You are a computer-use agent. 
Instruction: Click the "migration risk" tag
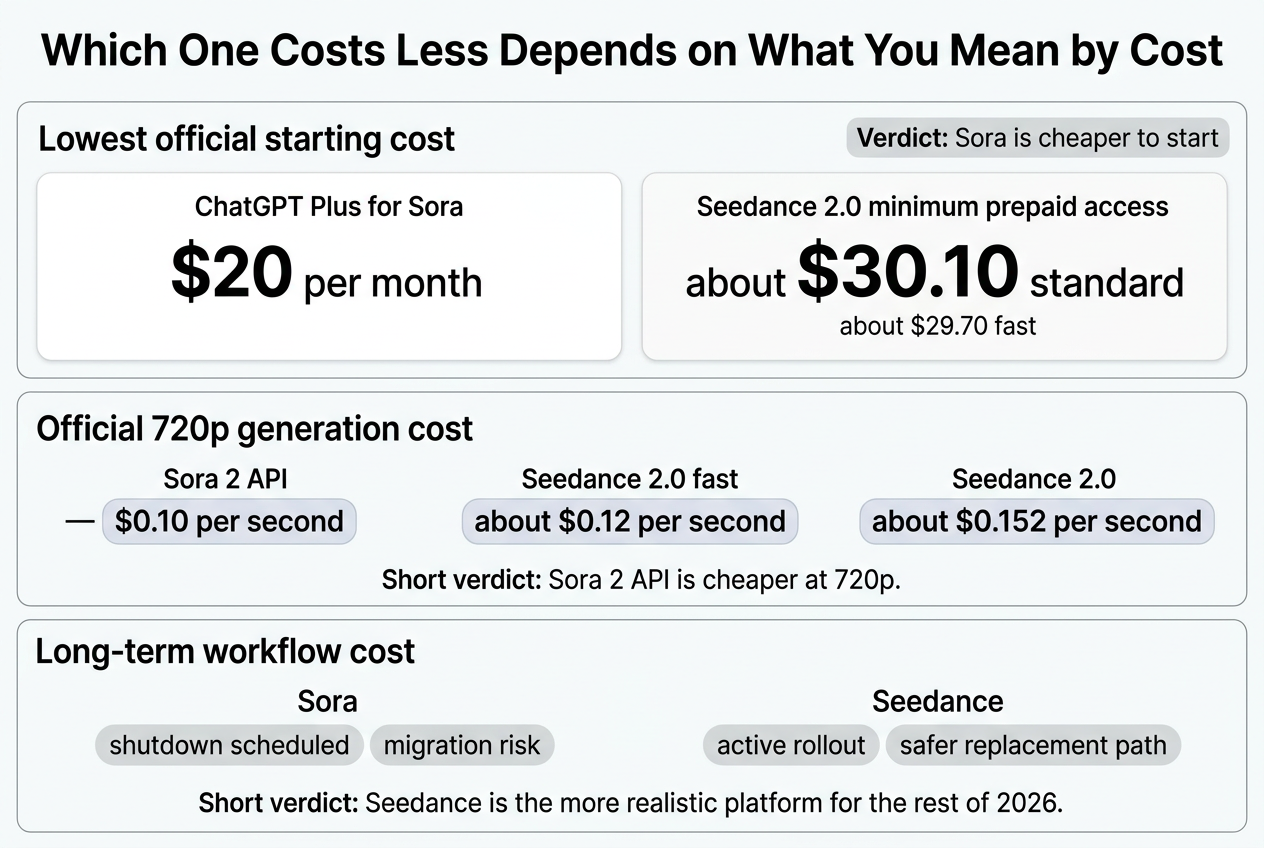tap(461, 745)
